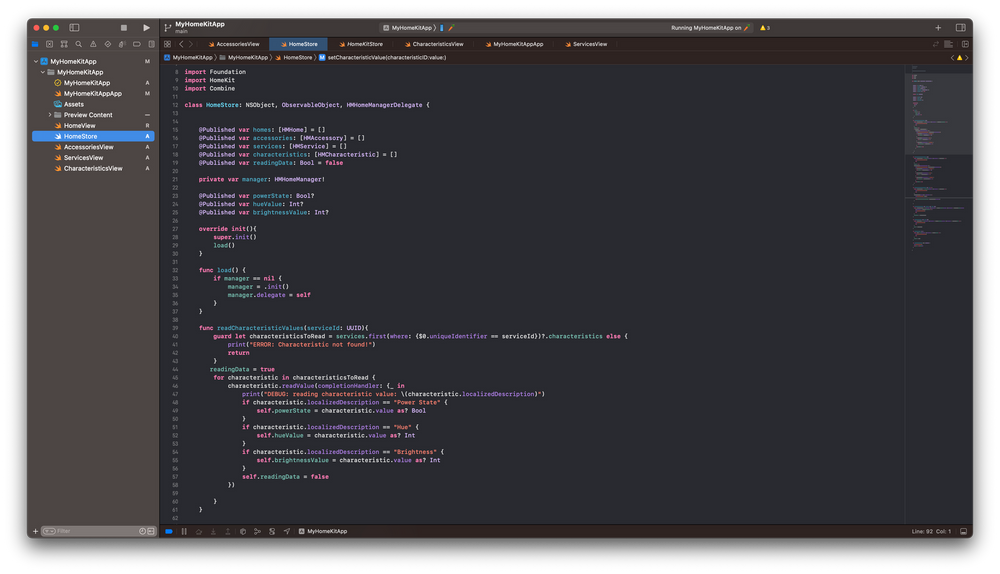
Task: Pause program execution in debug bar
Action: (x=184, y=531)
